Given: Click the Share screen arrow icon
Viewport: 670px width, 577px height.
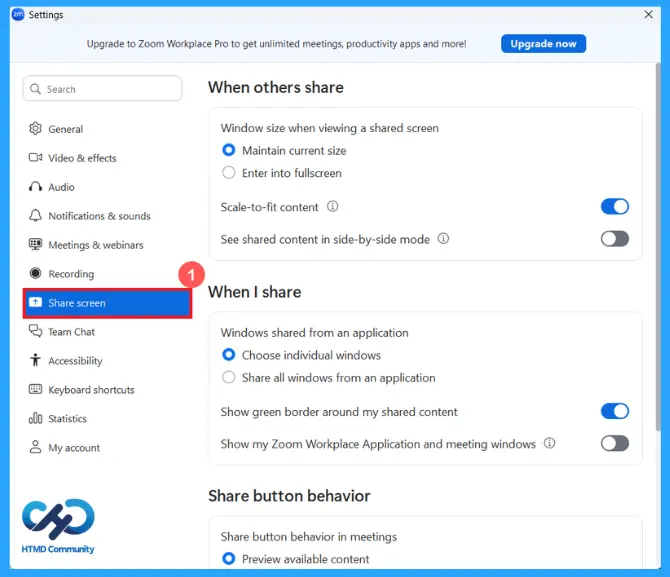Looking at the screenshot, I should 35,303.
